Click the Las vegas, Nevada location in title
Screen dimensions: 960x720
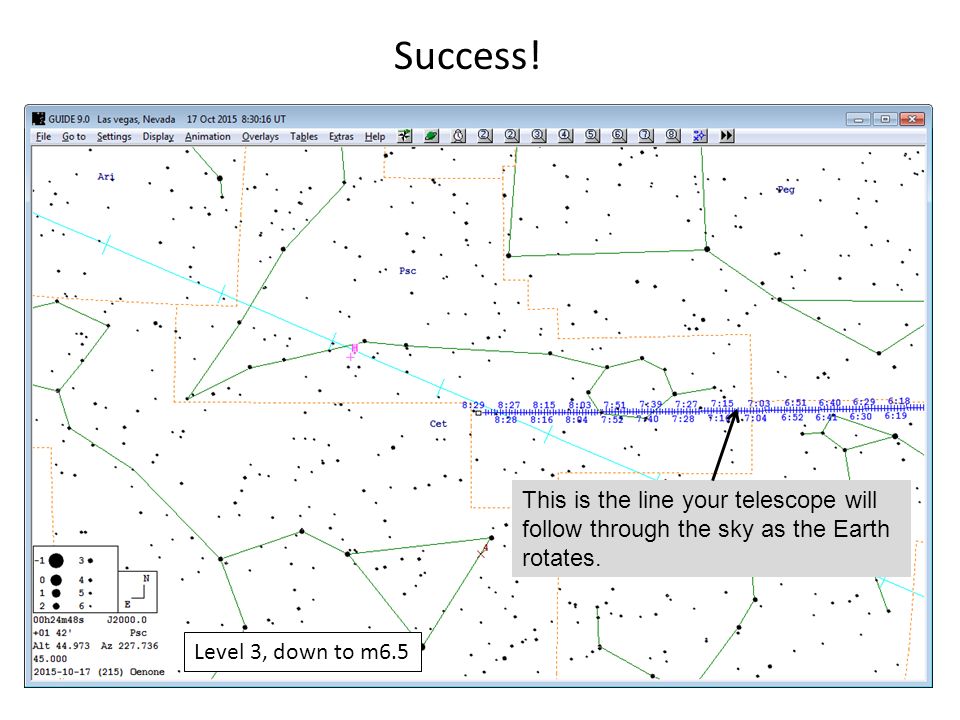click(136, 119)
